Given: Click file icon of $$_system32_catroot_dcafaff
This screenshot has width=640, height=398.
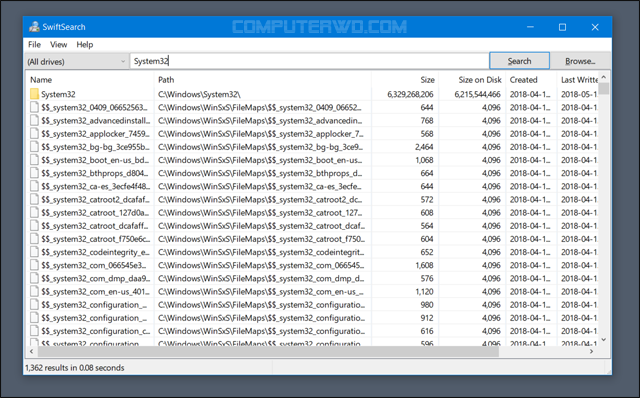Looking at the screenshot, I should (x=34, y=226).
